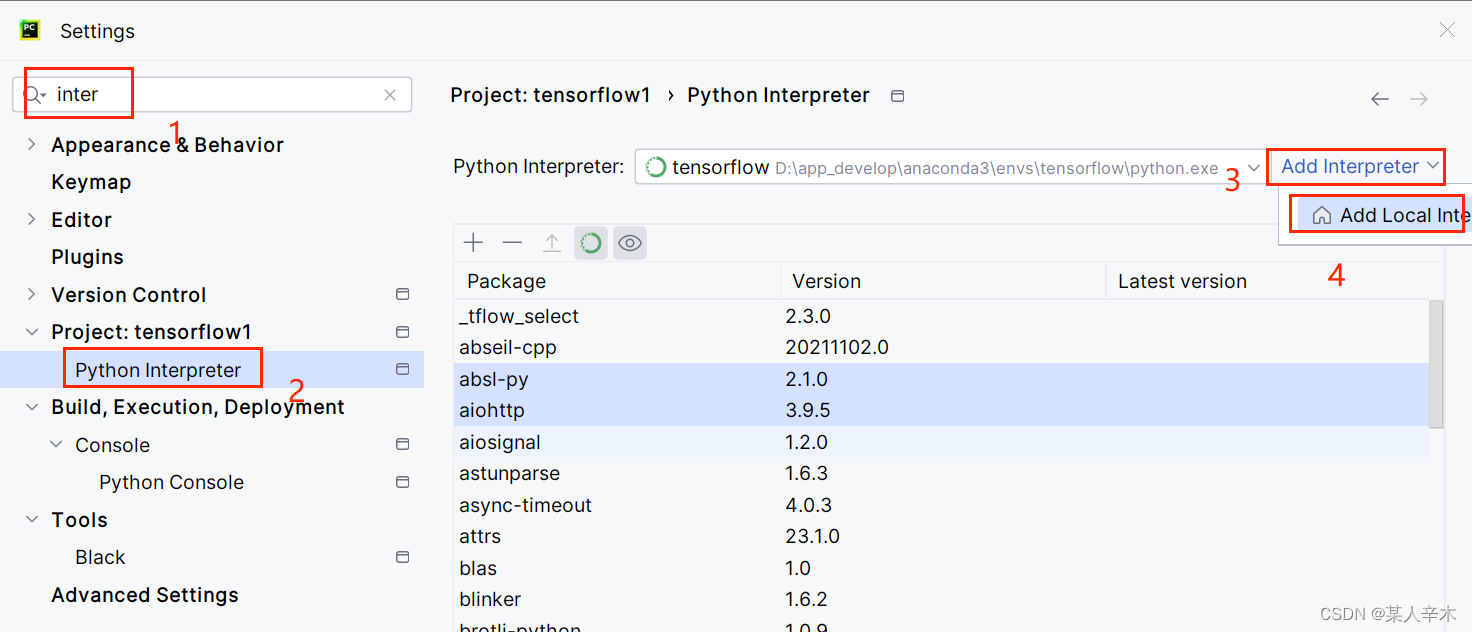Expand the Appearance & Behavior section
Screen dimensions: 1472x632
(x=32, y=145)
